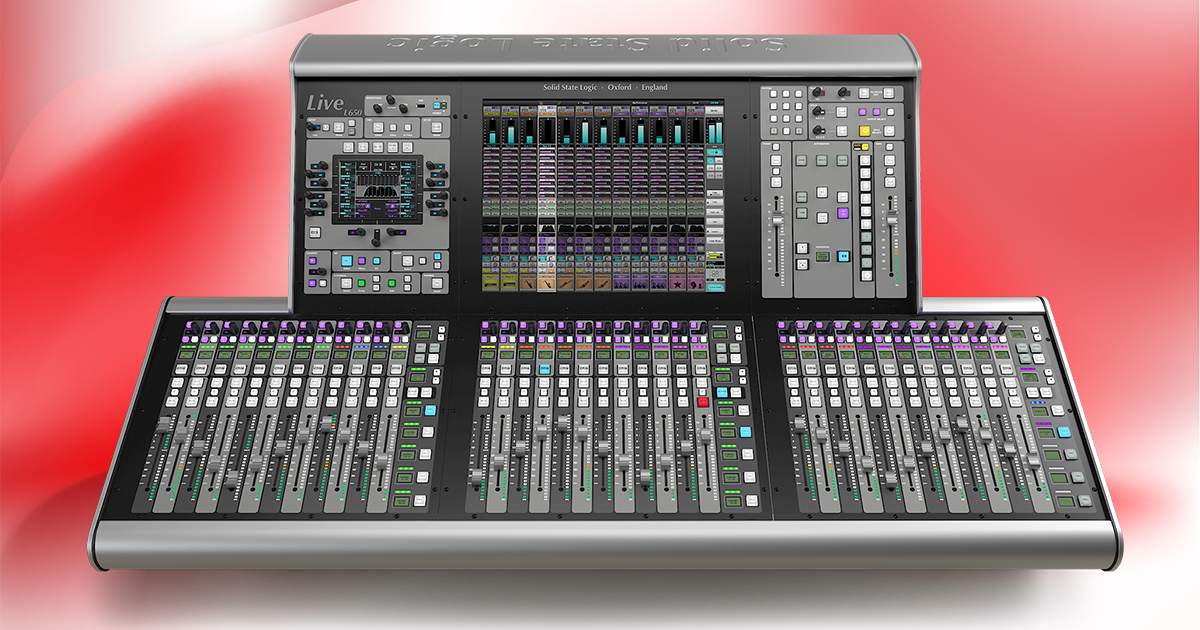Hit the blue button in the upper-right automation panel
1200x630 pixels.
coord(842,256)
